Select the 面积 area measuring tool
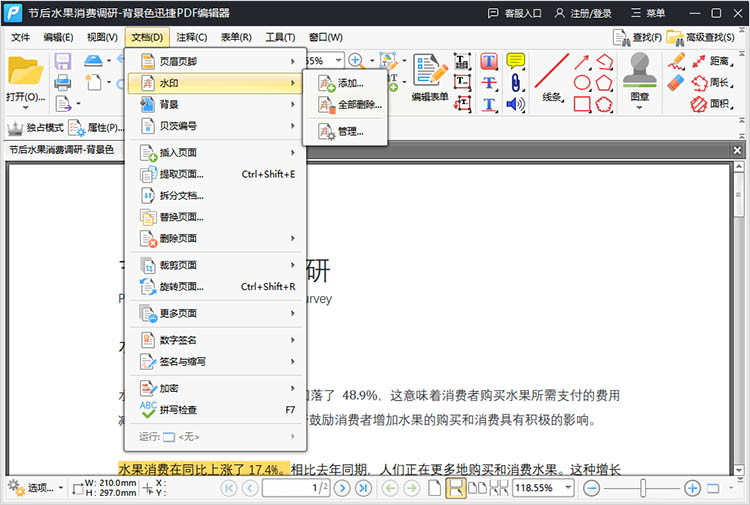Viewport: 750px width, 505px height. (x=712, y=103)
